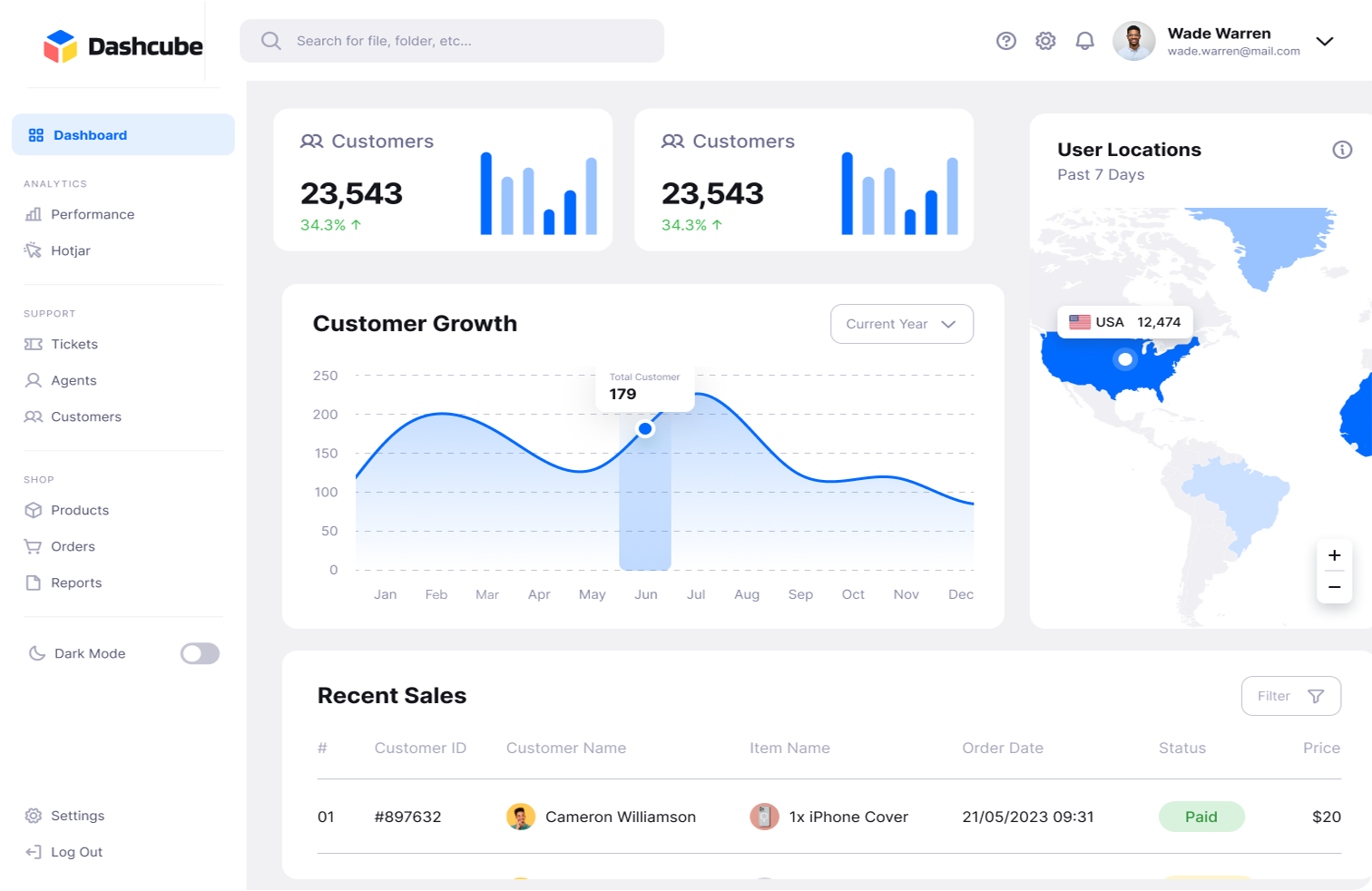Select the June data point on chart
This screenshot has width=1372, height=891.
tap(645, 428)
